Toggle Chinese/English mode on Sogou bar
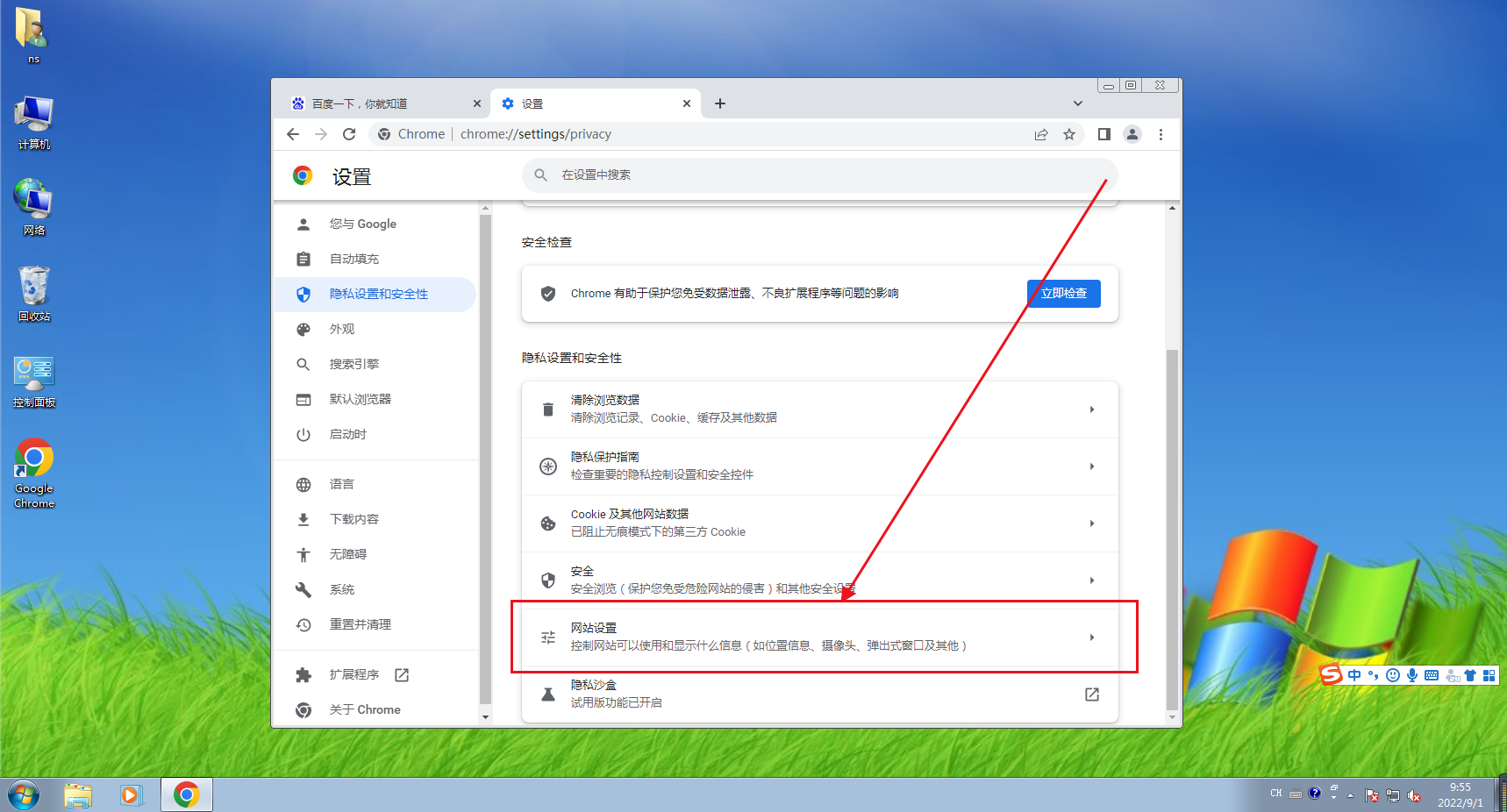 coord(1354,674)
